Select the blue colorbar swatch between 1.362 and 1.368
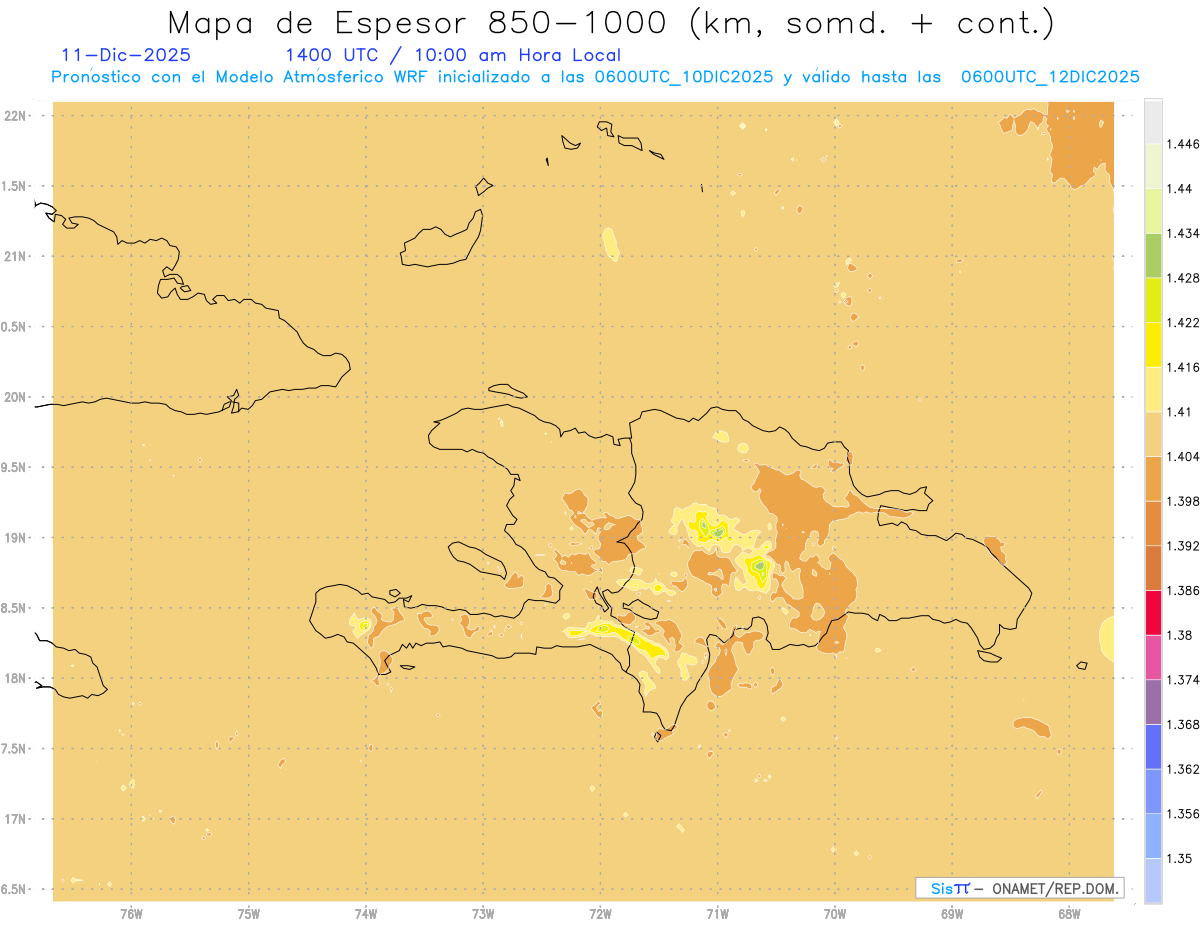The height and width of the screenshot is (927, 1200). (x=1153, y=746)
